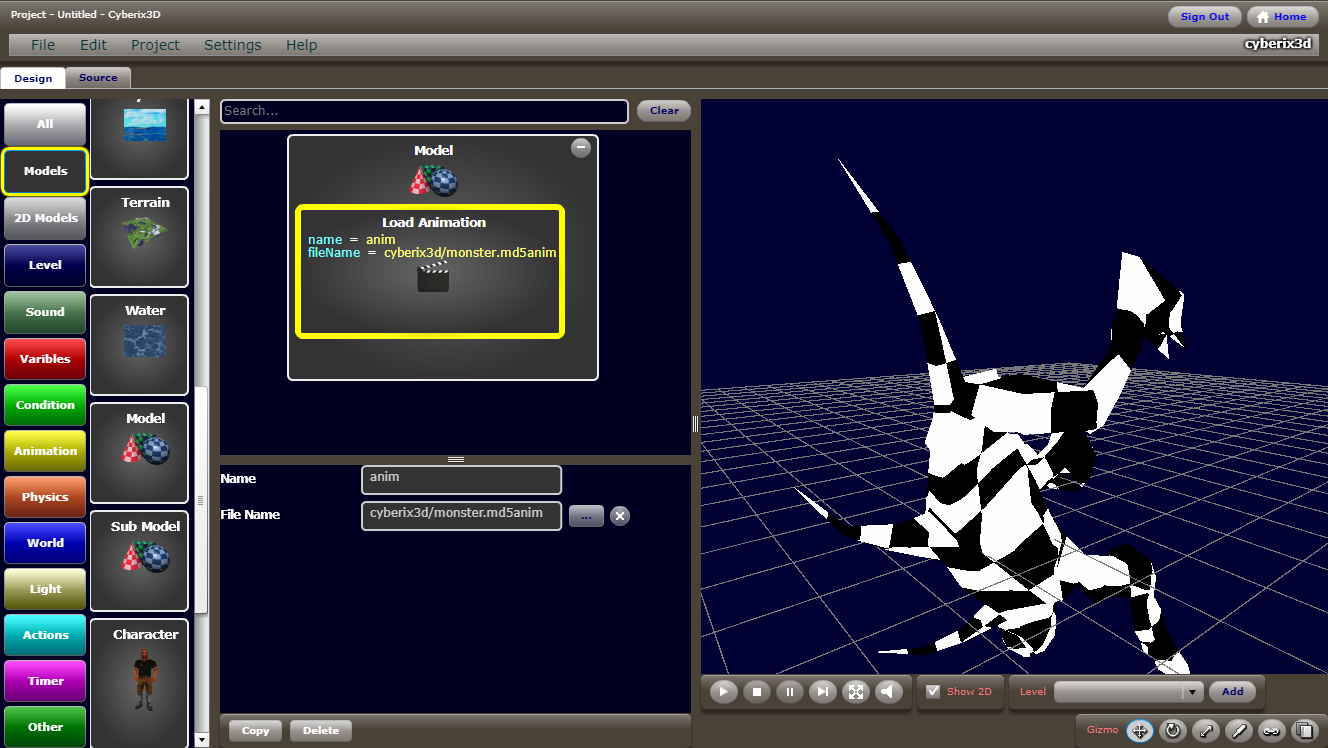Open the Project menu
This screenshot has height=748, width=1328.
pyautogui.click(x=155, y=45)
